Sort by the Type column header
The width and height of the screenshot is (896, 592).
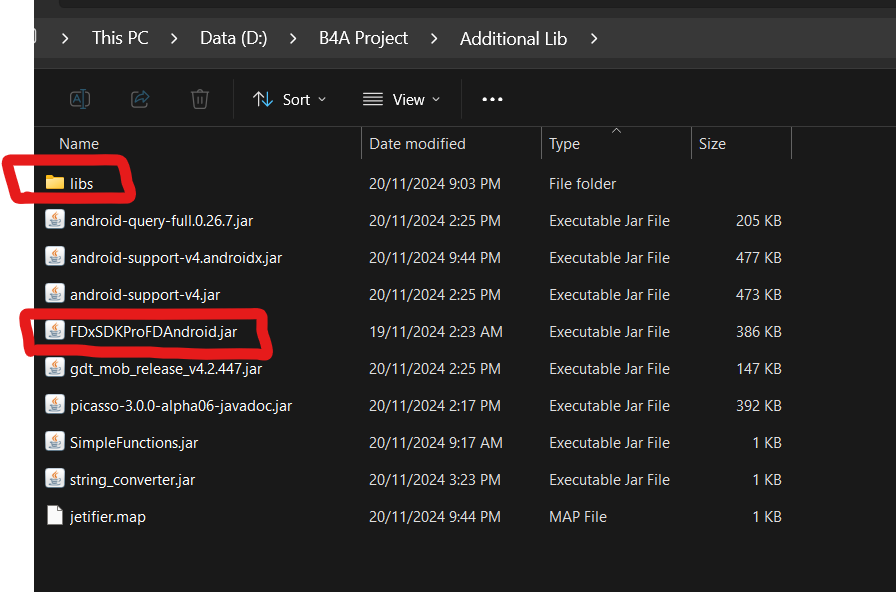564,143
